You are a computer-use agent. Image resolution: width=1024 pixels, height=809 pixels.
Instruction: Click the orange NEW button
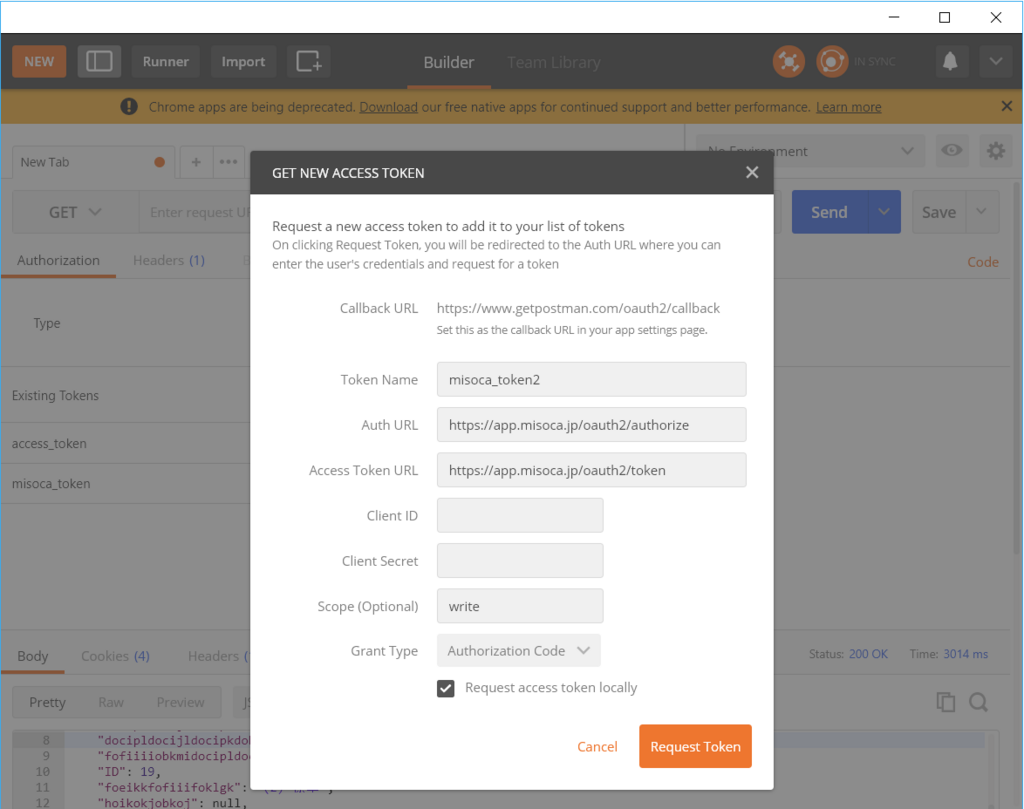coord(39,61)
